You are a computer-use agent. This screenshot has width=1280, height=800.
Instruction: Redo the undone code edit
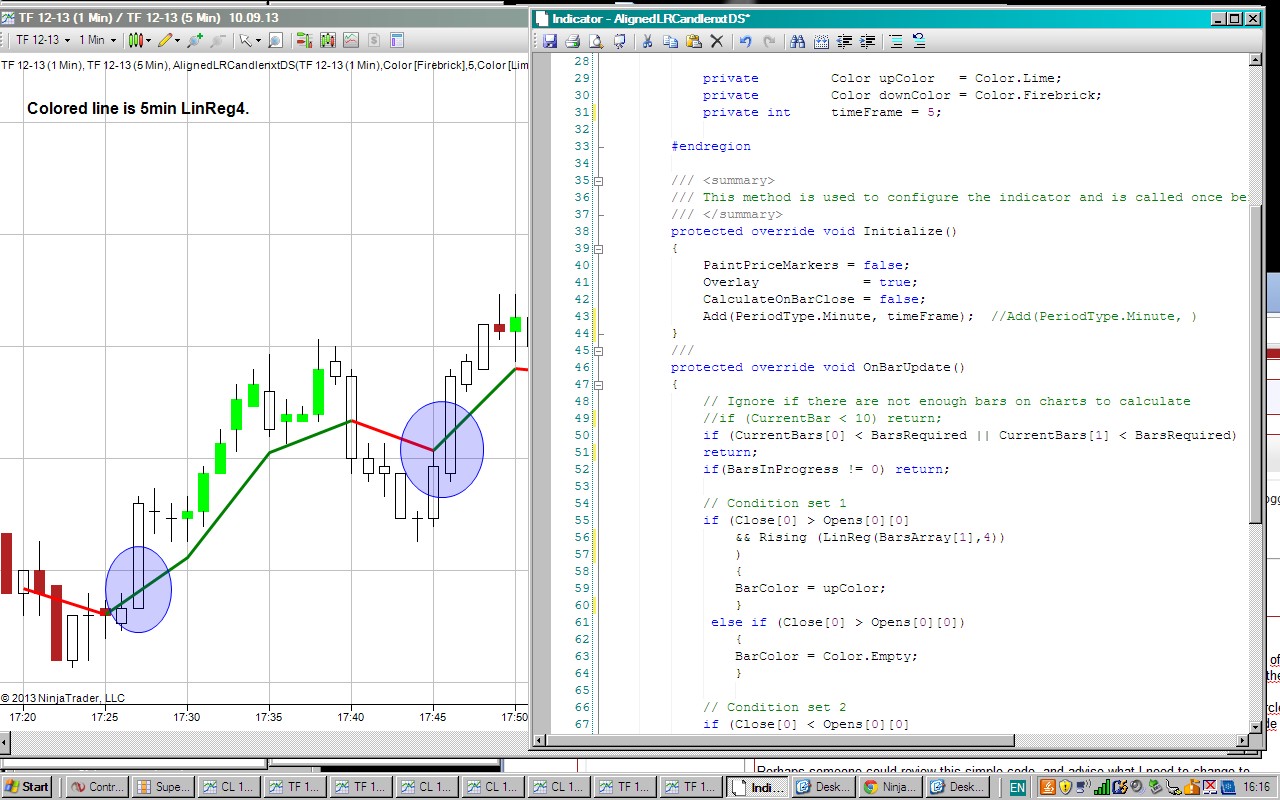pyautogui.click(x=769, y=41)
